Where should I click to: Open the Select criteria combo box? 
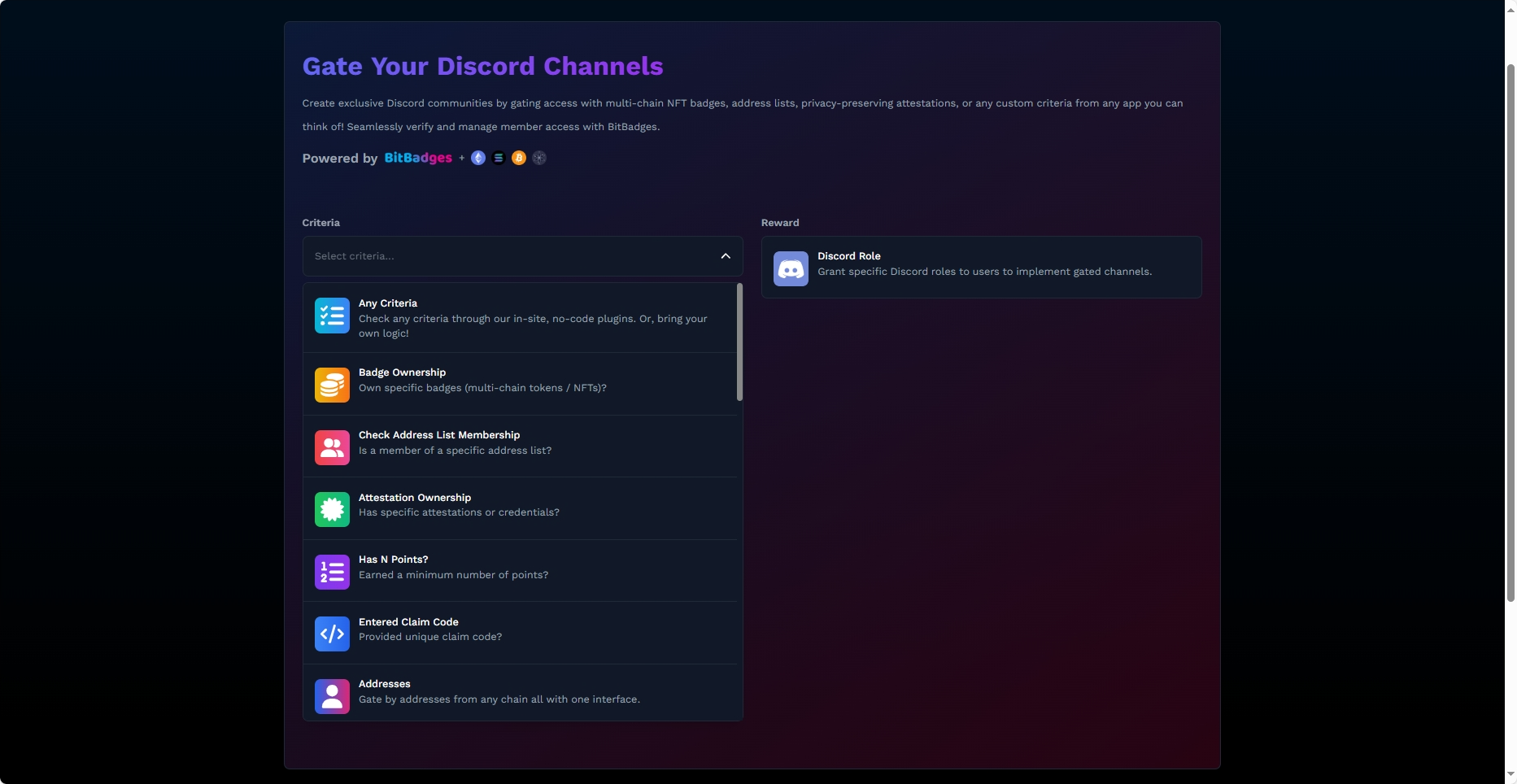click(522, 256)
